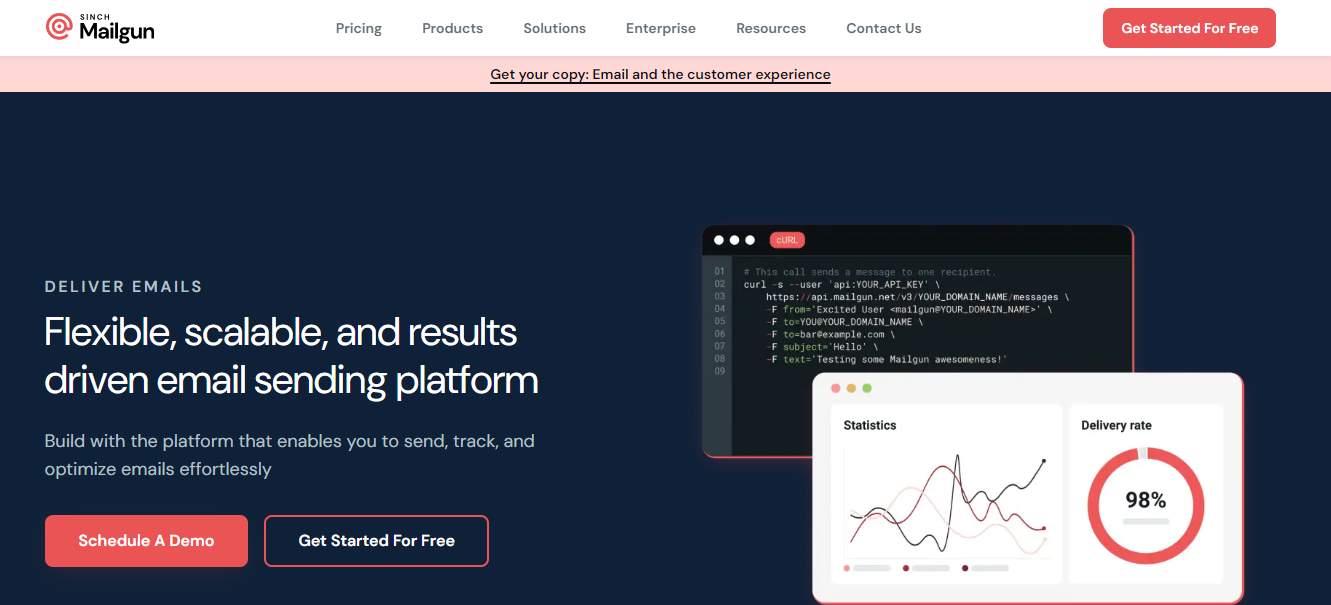Open the Products navigation menu
This screenshot has height=605, width=1331.
(x=452, y=28)
